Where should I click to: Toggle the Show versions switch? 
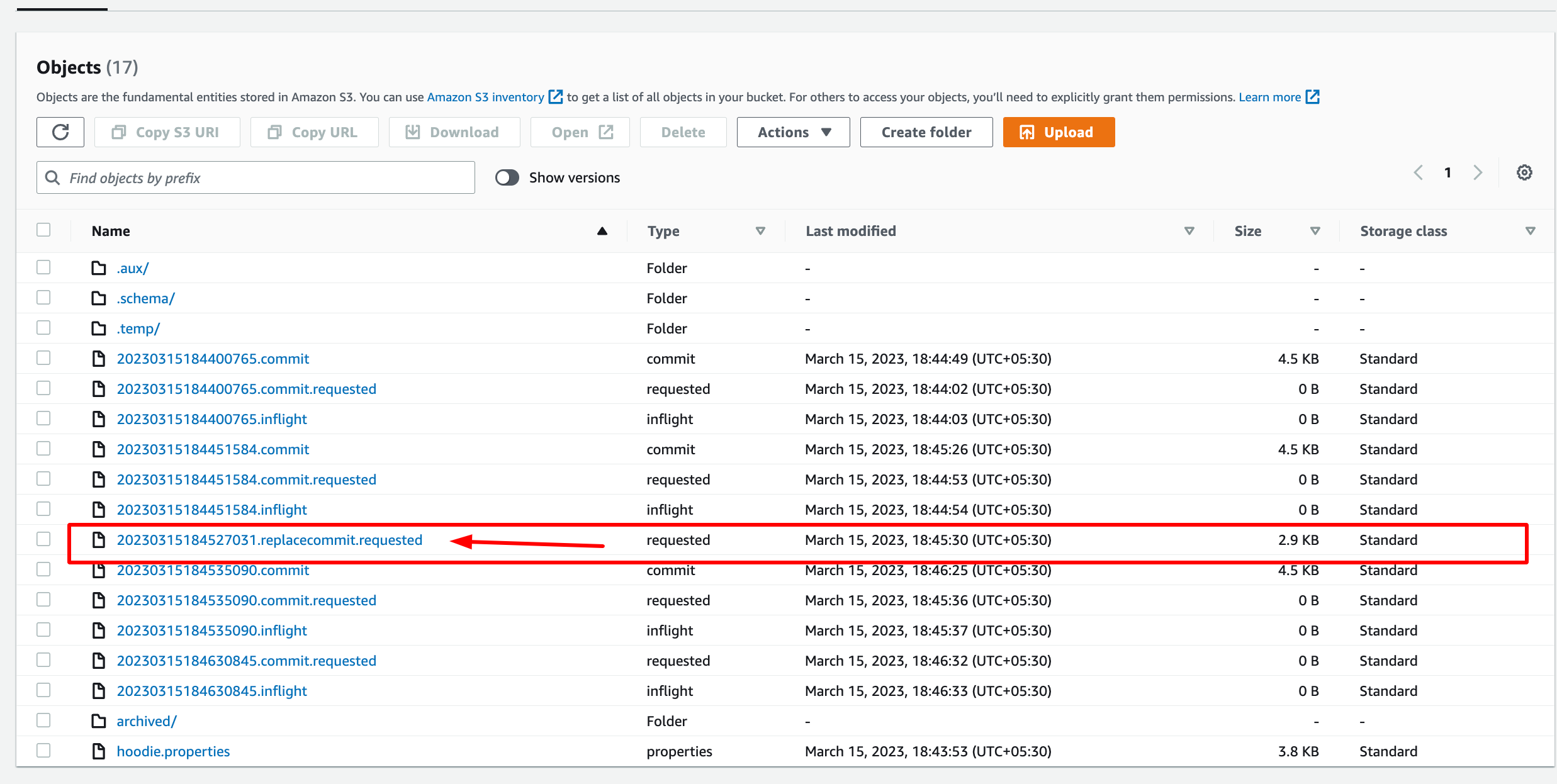[x=507, y=177]
